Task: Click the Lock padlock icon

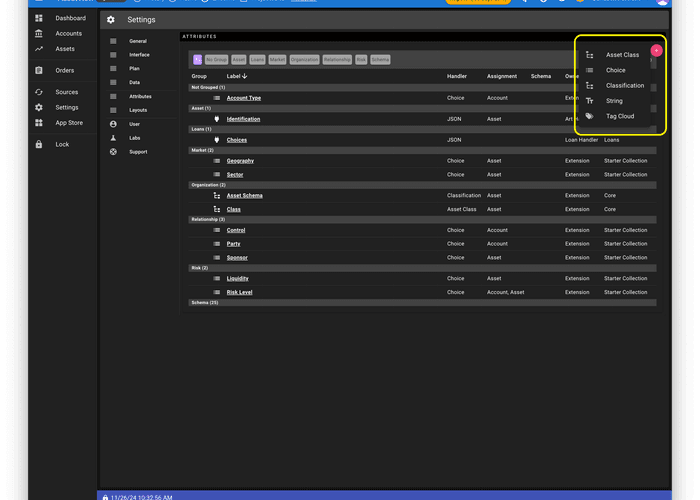Action: [39, 144]
